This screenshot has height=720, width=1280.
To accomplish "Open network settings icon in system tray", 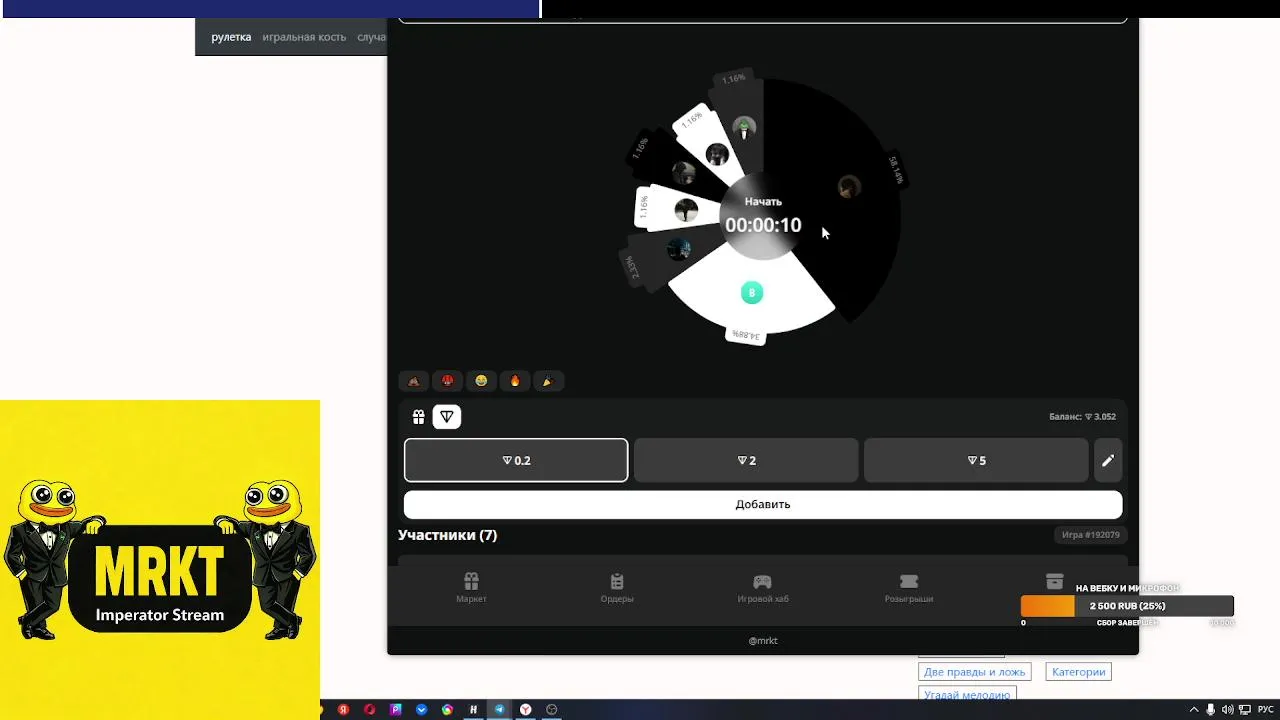I will (1243, 710).
